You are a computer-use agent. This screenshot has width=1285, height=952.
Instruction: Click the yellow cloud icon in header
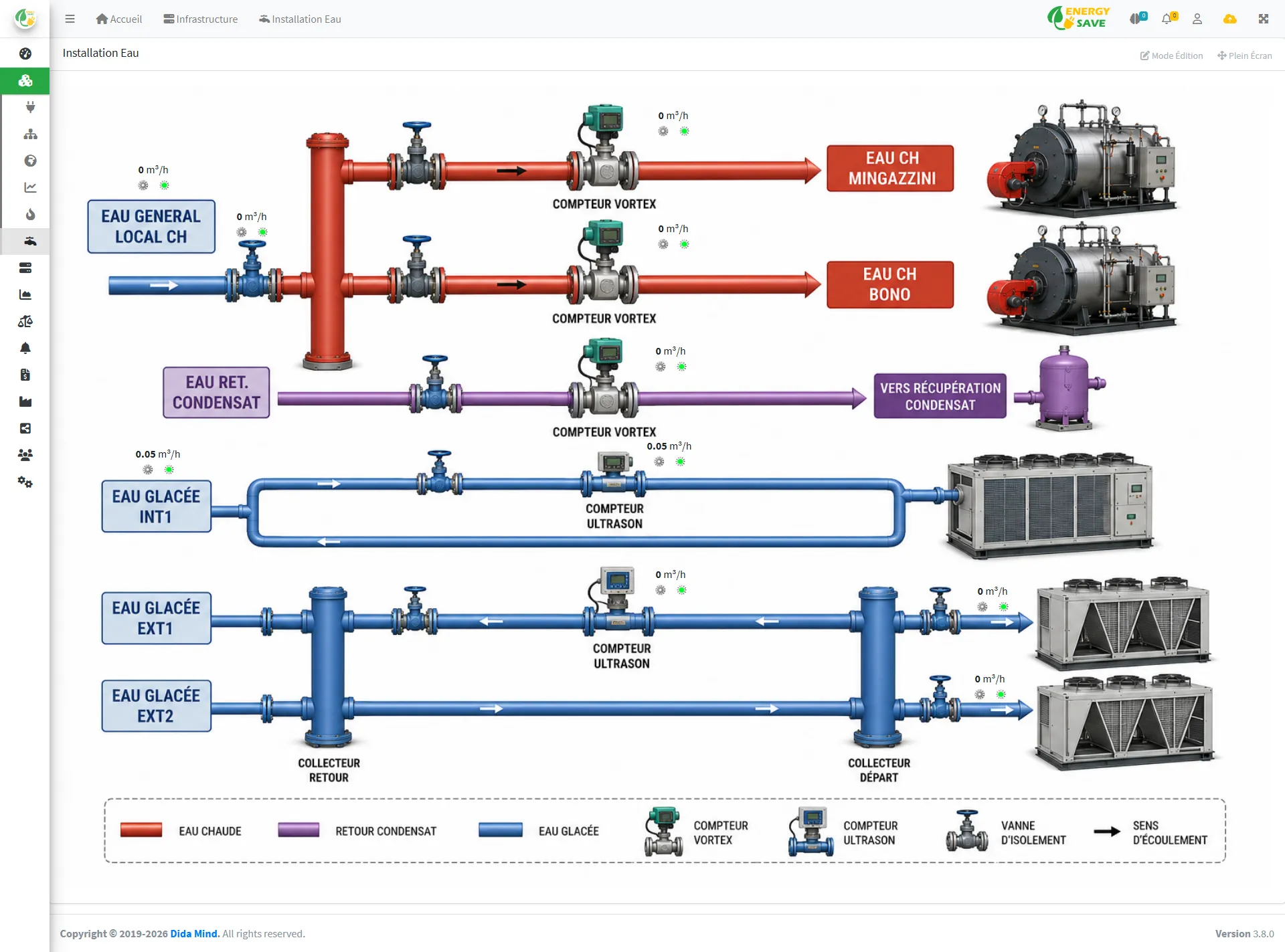(x=1230, y=19)
